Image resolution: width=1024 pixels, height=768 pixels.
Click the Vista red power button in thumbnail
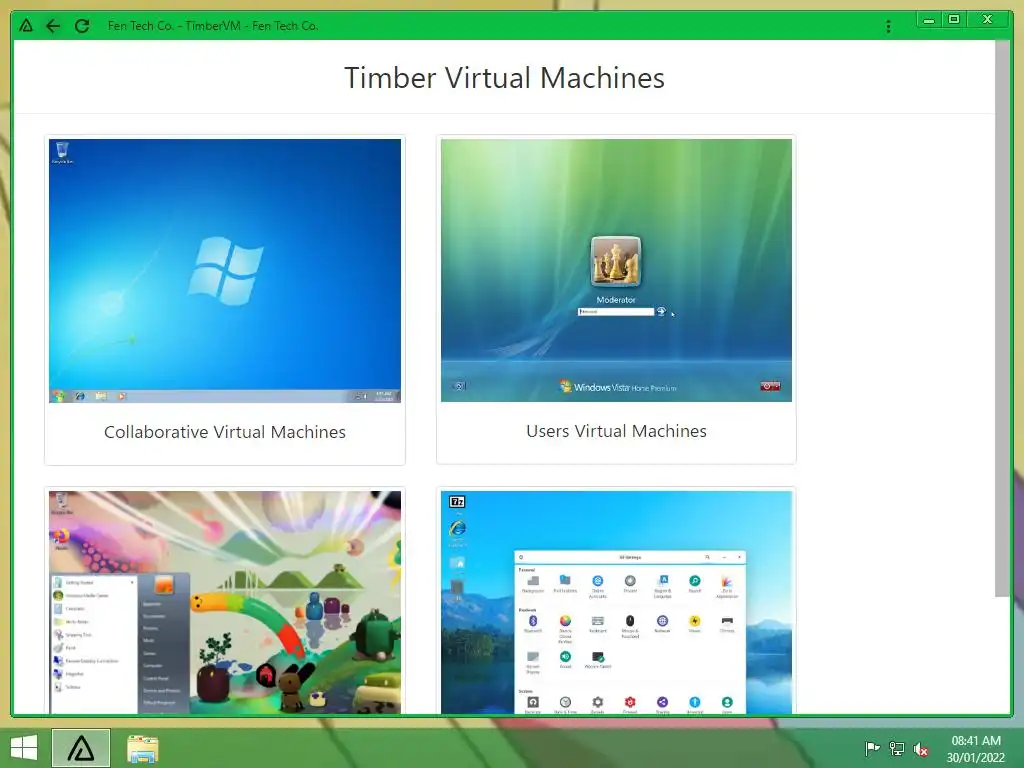[770, 386]
